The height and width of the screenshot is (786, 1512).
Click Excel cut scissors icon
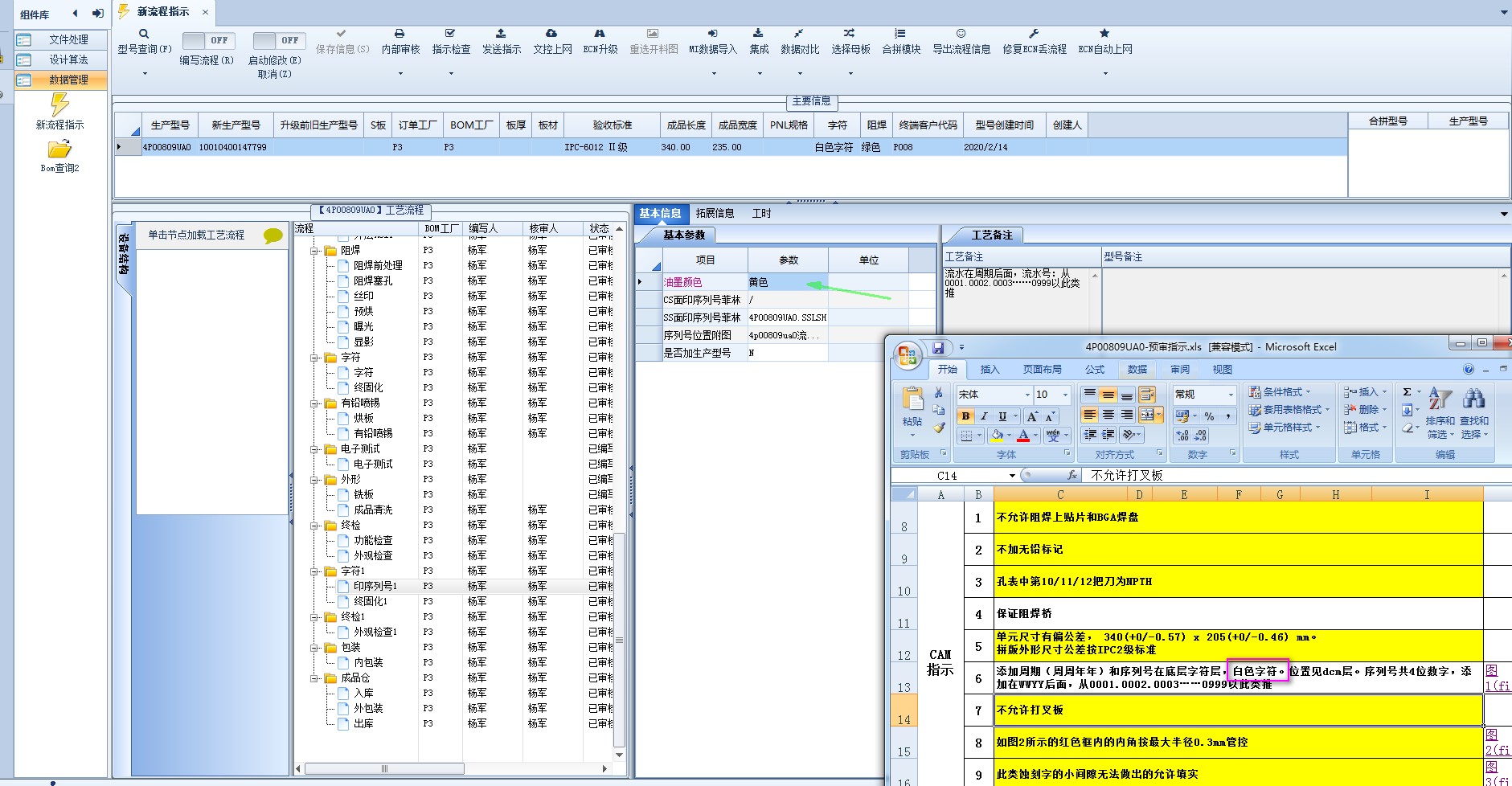[939, 393]
